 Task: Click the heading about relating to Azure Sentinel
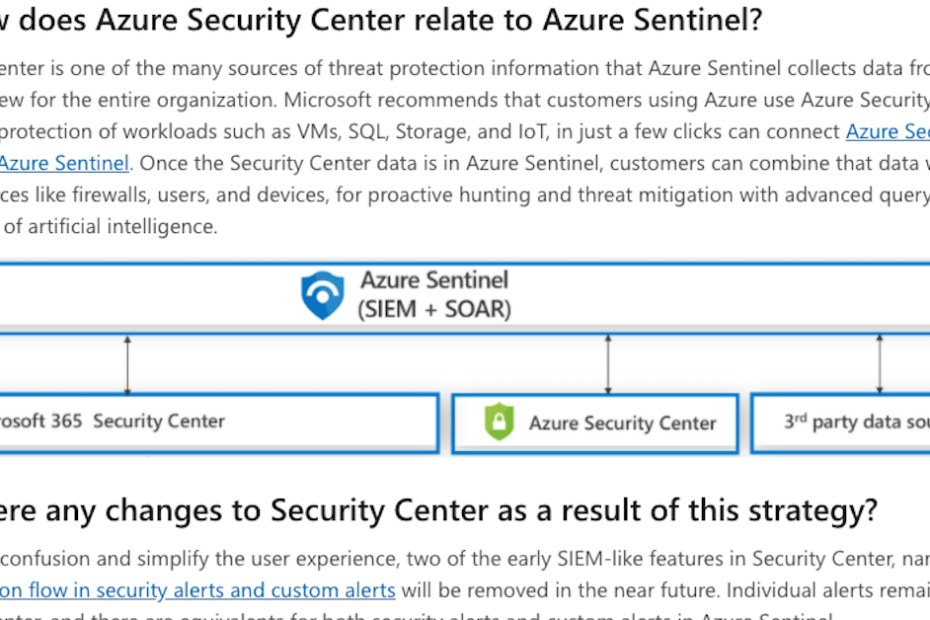(381, 20)
